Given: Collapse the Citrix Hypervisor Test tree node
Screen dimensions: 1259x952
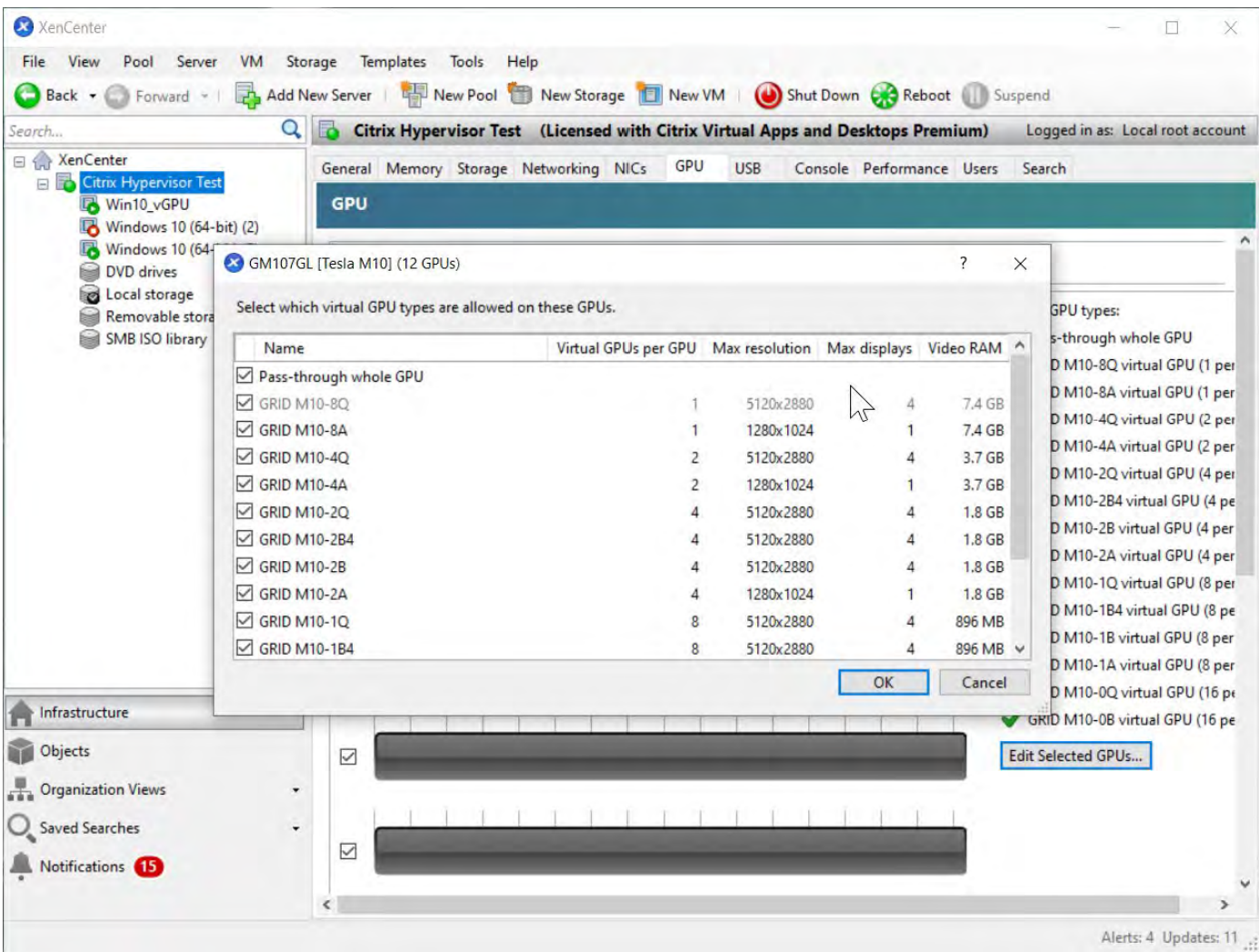Looking at the screenshot, I should (43, 183).
